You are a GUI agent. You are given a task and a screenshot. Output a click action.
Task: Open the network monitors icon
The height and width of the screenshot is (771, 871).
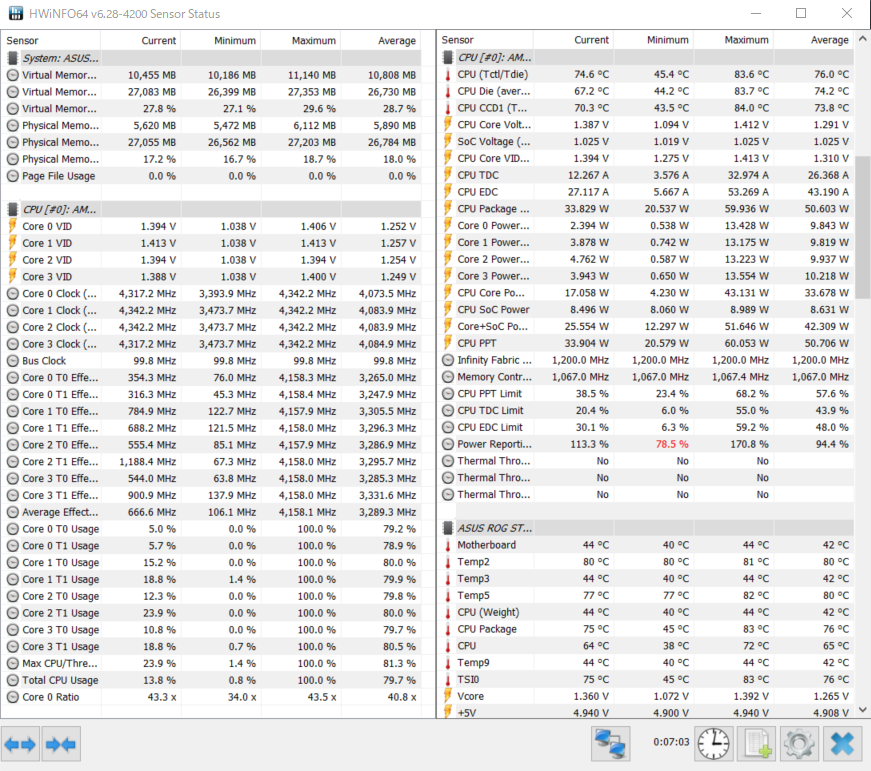pyautogui.click(x=610, y=743)
